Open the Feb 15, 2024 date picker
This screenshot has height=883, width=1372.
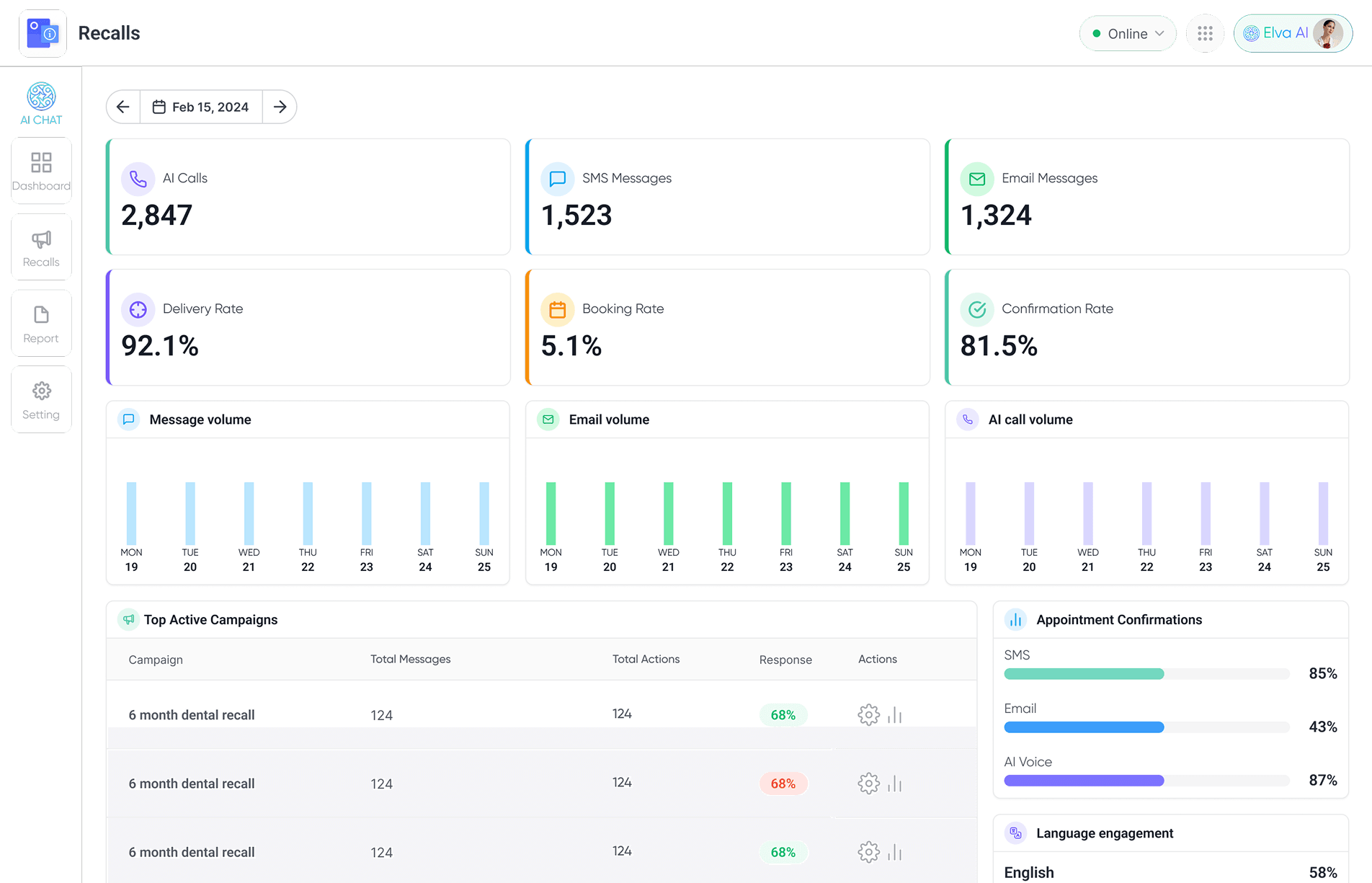[x=201, y=107]
